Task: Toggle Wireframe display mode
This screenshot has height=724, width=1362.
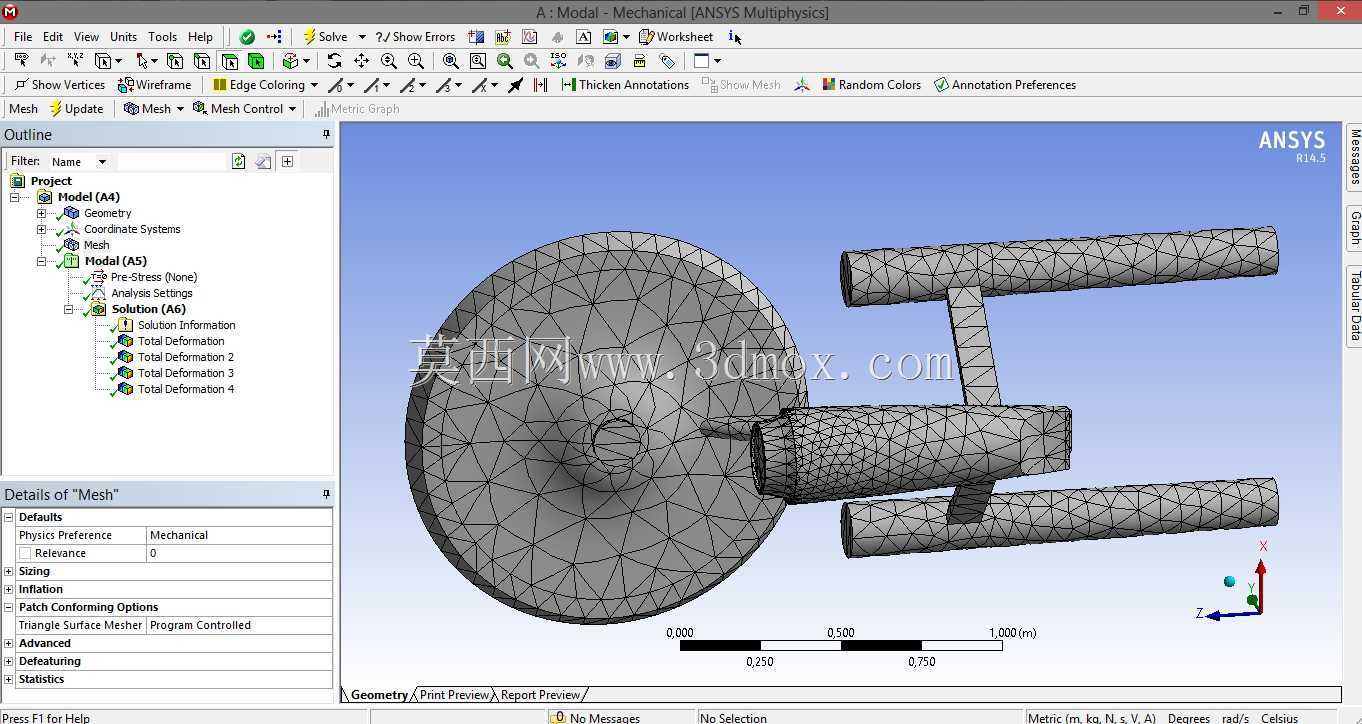Action: (155, 85)
